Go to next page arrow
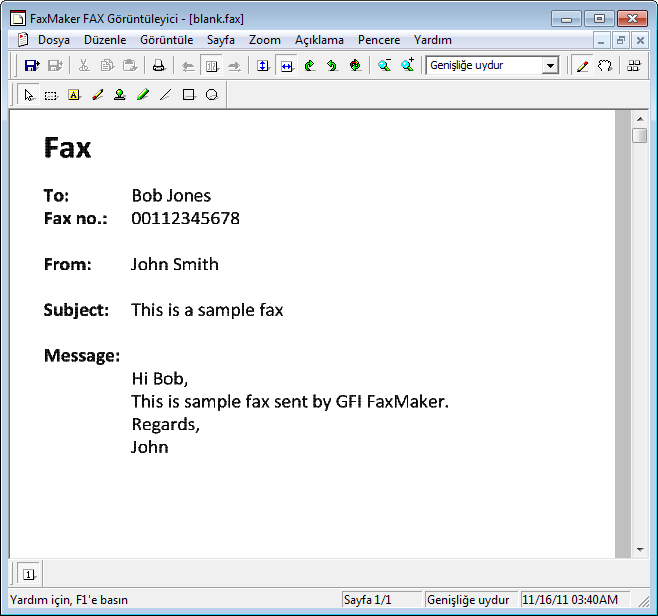This screenshot has height=616, width=658. [x=234, y=66]
